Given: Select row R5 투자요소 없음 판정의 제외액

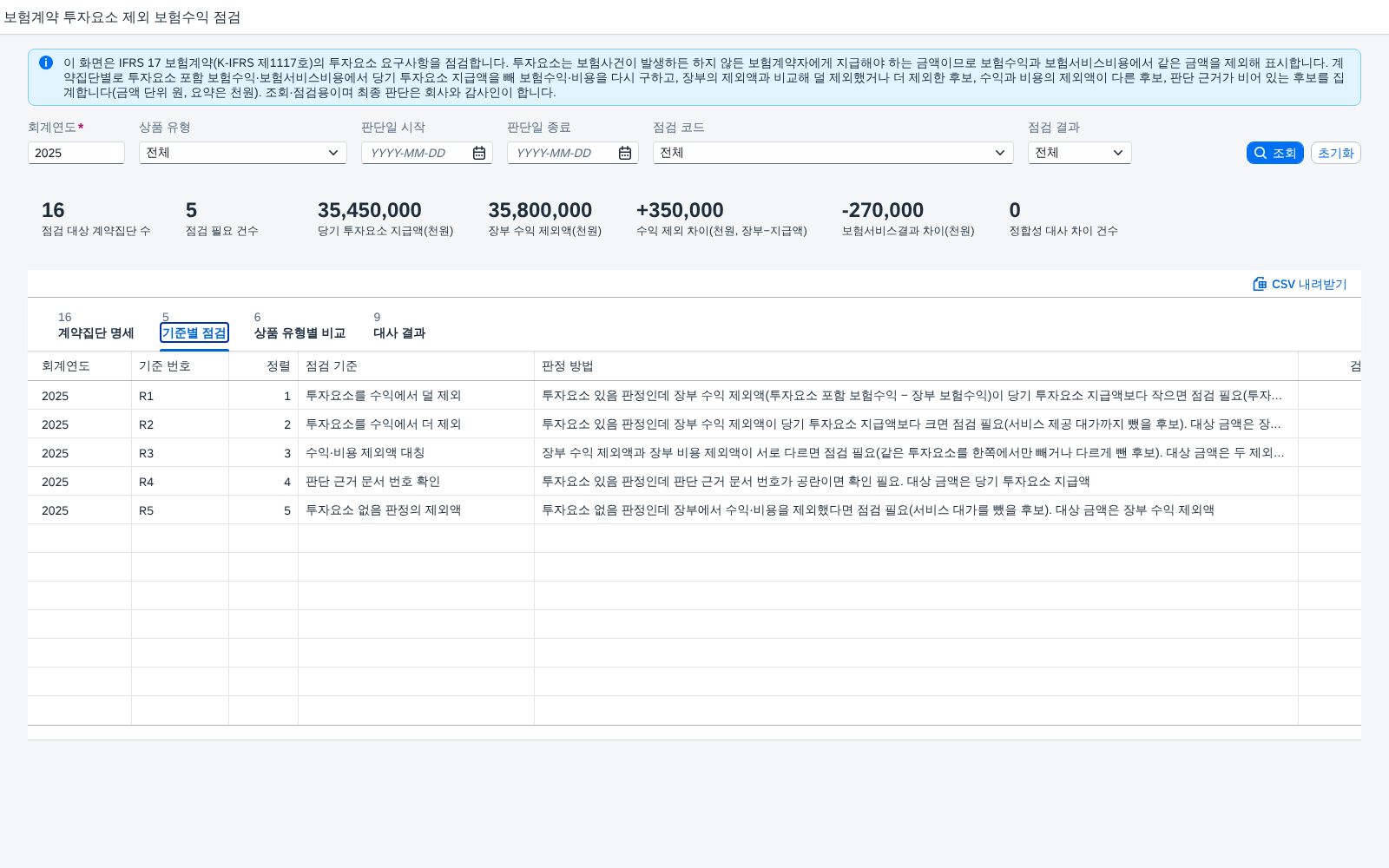Looking at the screenshot, I should tap(694, 510).
